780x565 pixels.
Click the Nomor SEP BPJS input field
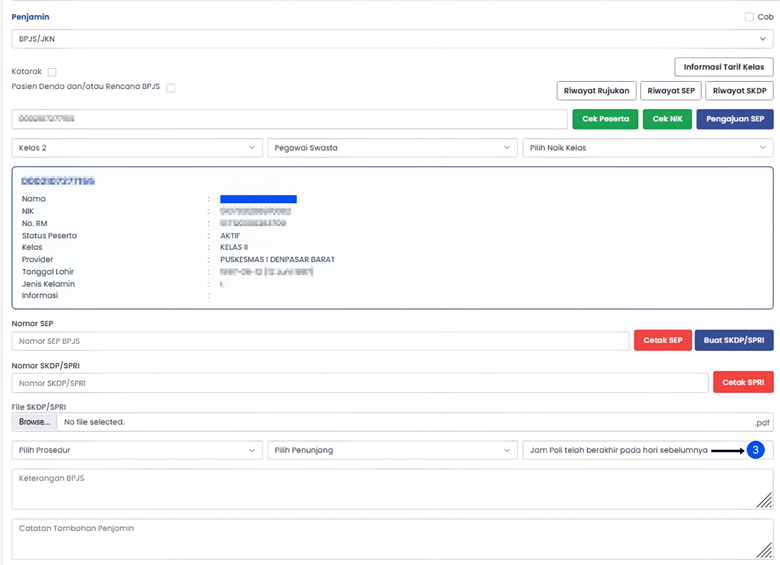pyautogui.click(x=320, y=341)
